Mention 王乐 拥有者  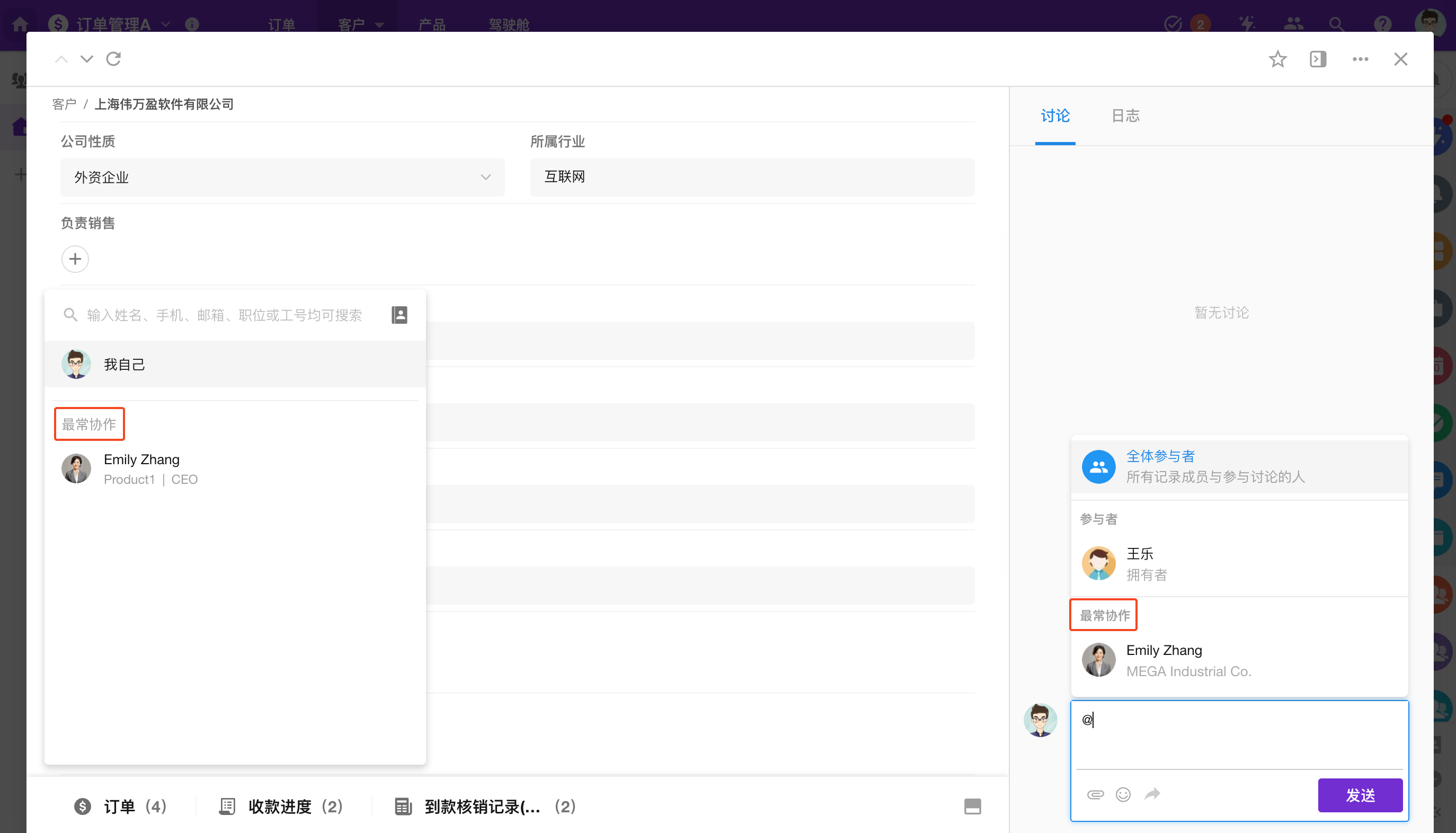pos(1239,563)
